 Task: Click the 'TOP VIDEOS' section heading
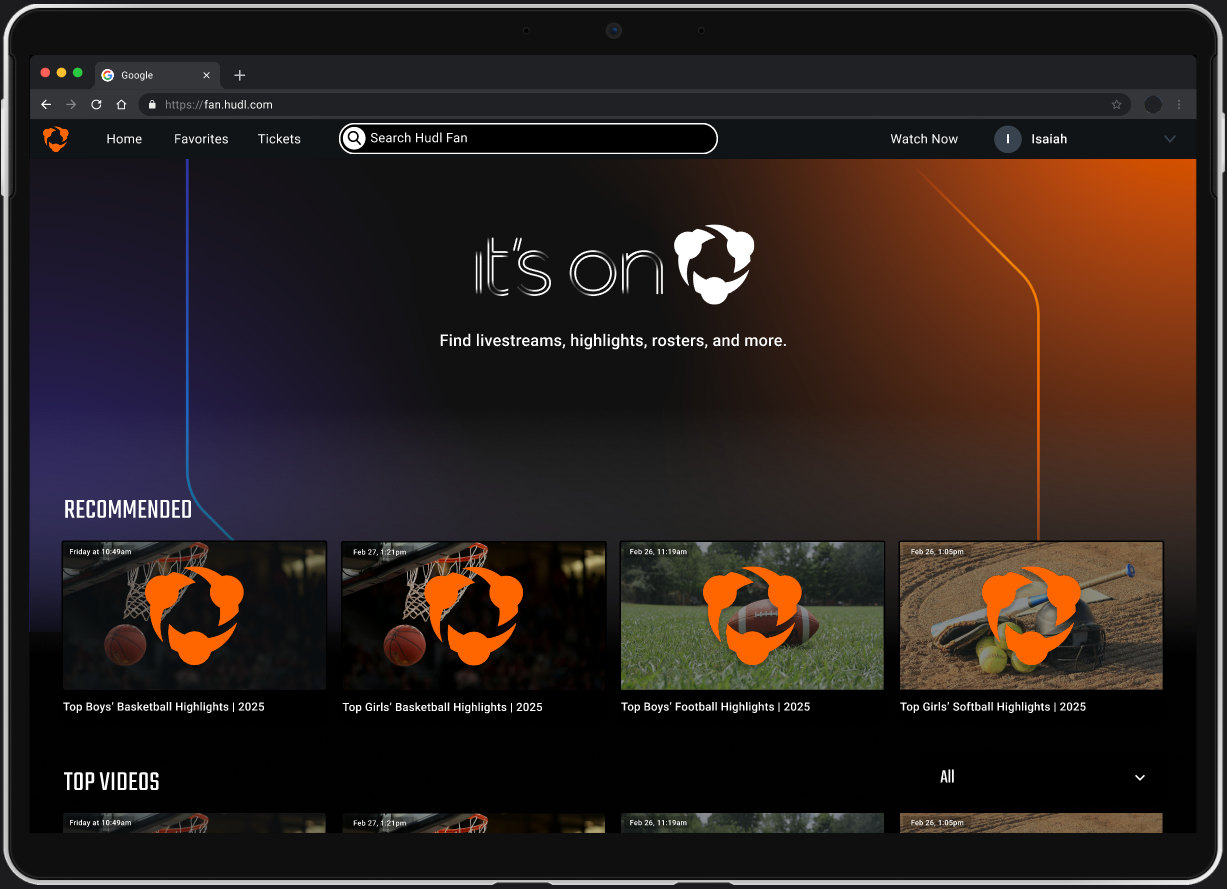[x=112, y=782]
